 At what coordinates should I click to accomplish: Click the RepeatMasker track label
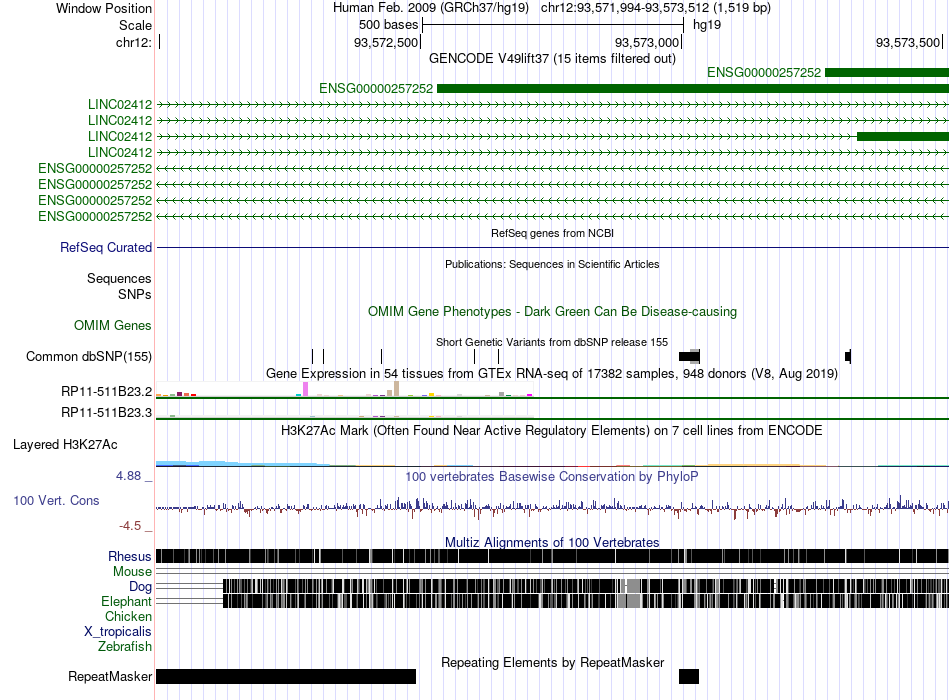point(110,676)
